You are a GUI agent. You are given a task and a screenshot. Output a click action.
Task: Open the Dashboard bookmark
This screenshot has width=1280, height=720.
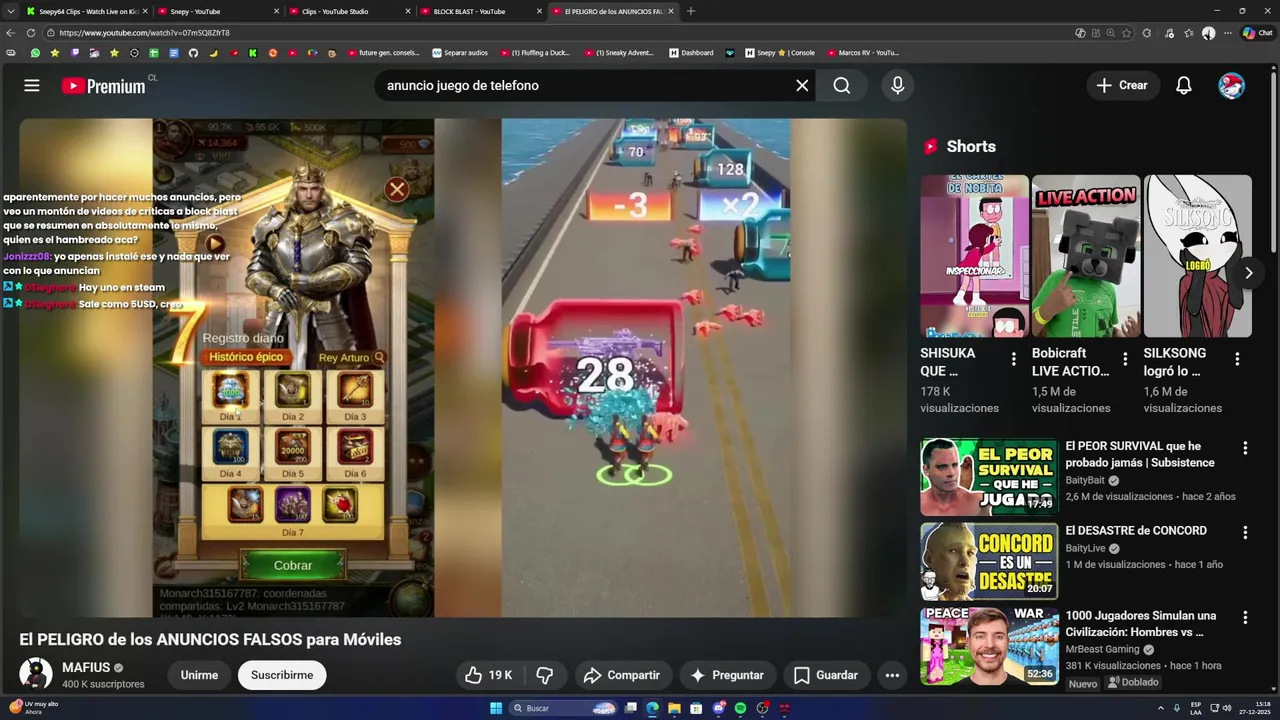pyautogui.click(x=691, y=53)
